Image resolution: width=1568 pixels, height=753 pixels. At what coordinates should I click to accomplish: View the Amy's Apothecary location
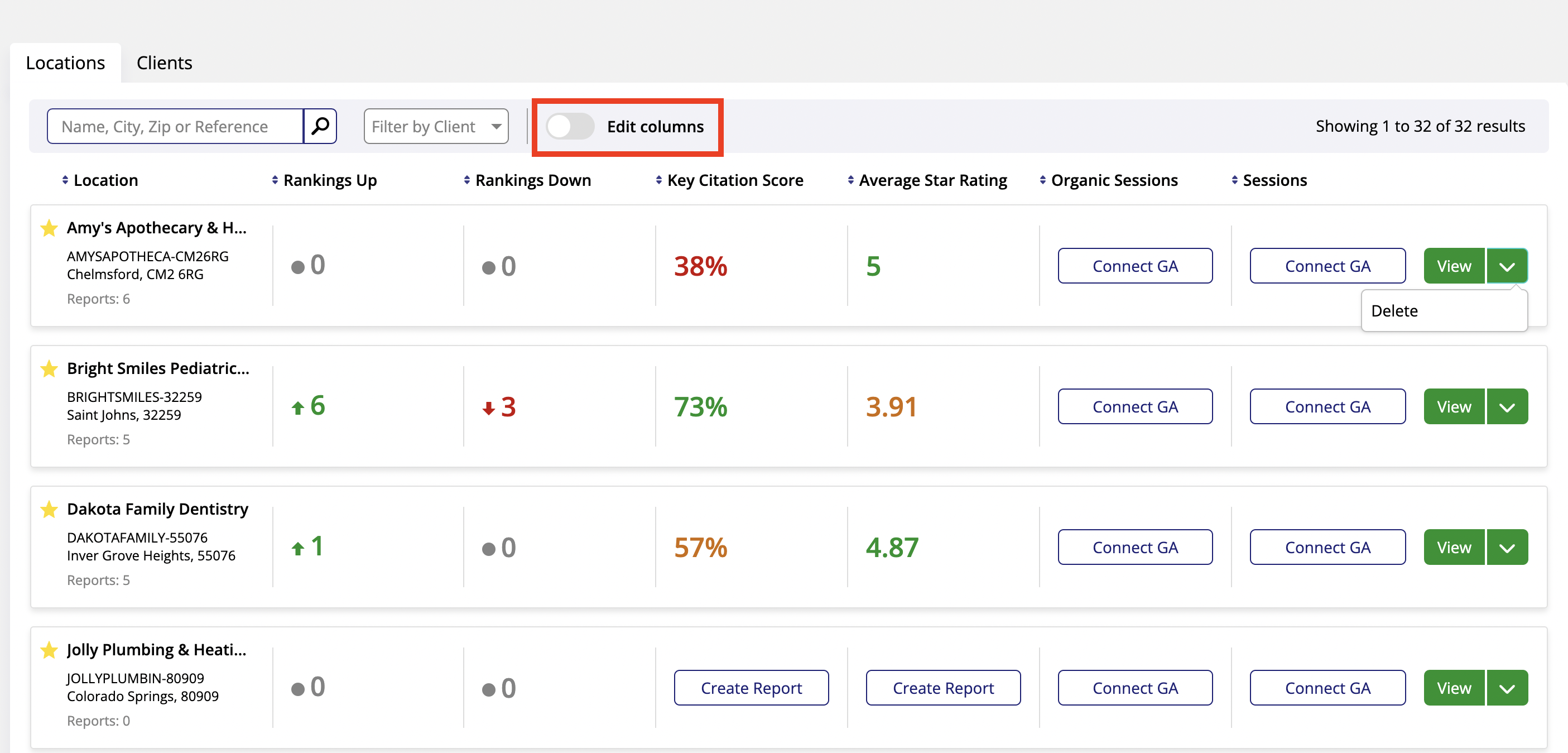(x=1454, y=266)
